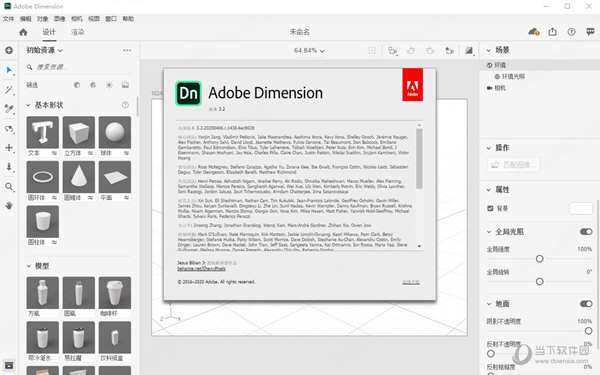Filter assets by materials icon
Image resolution: width=600 pixels, height=375 pixels.
coord(93,85)
